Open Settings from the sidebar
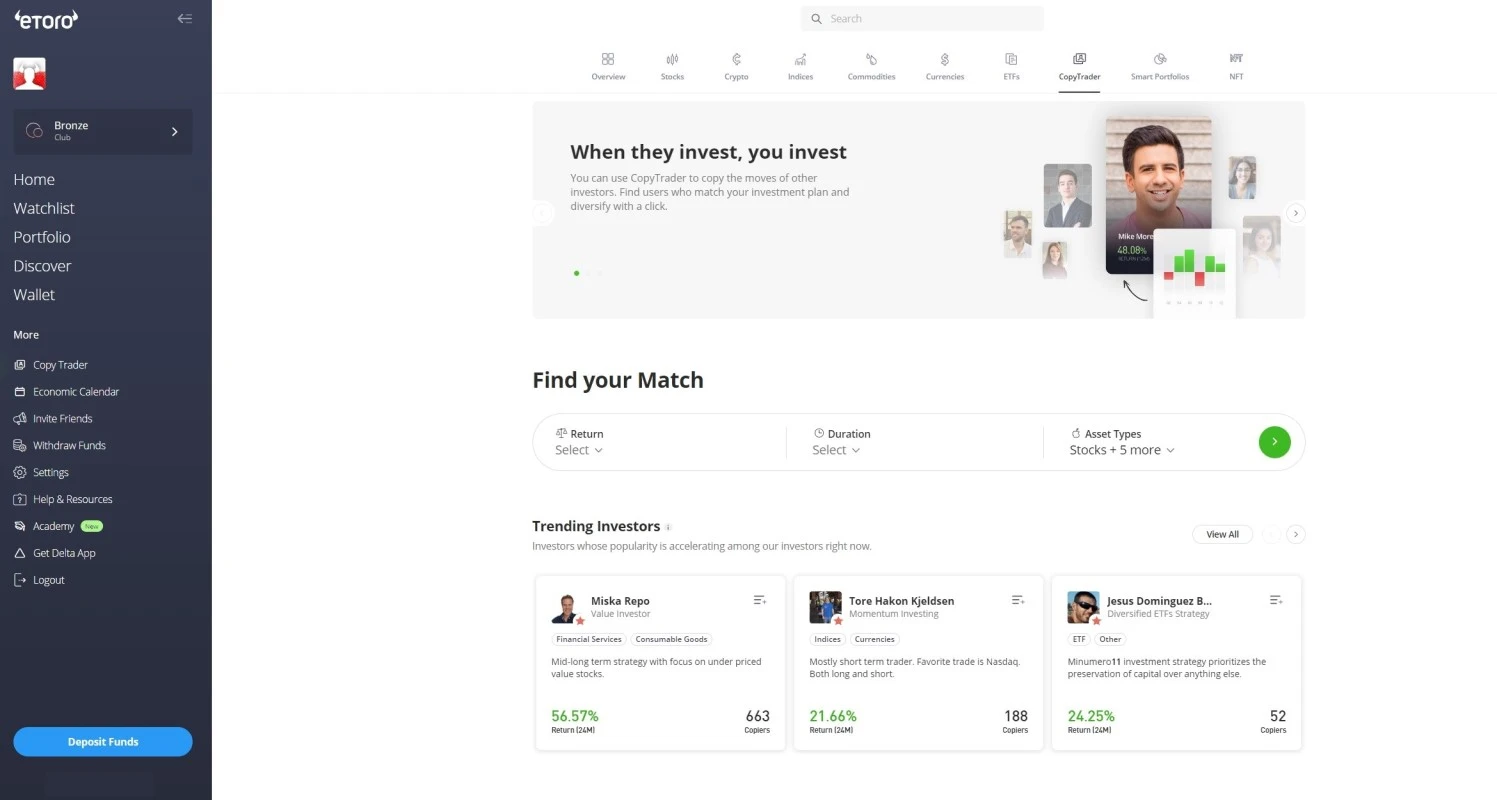This screenshot has height=800, width=1497. [x=21, y=472]
